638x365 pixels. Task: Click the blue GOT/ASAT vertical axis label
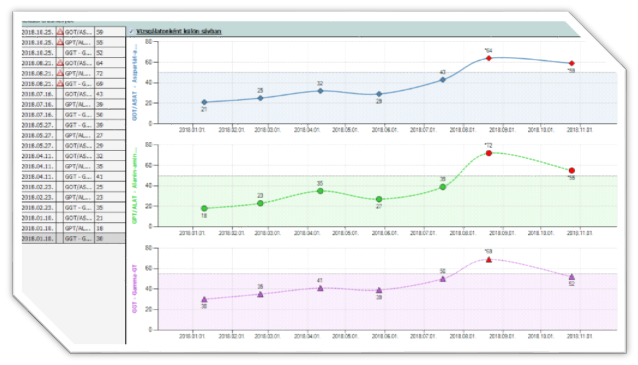coord(134,82)
